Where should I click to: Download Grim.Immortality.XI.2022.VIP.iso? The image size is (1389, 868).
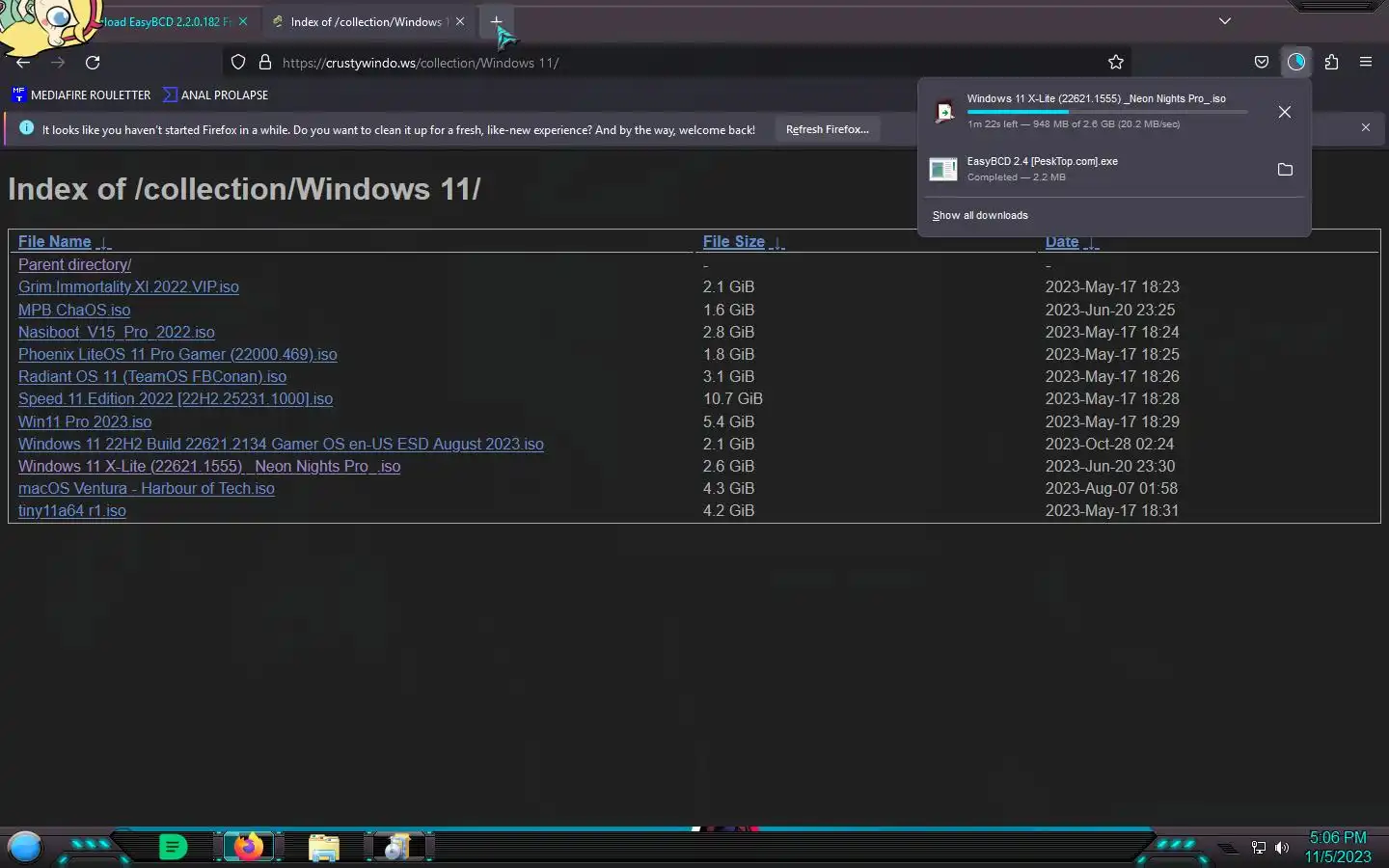(x=128, y=286)
